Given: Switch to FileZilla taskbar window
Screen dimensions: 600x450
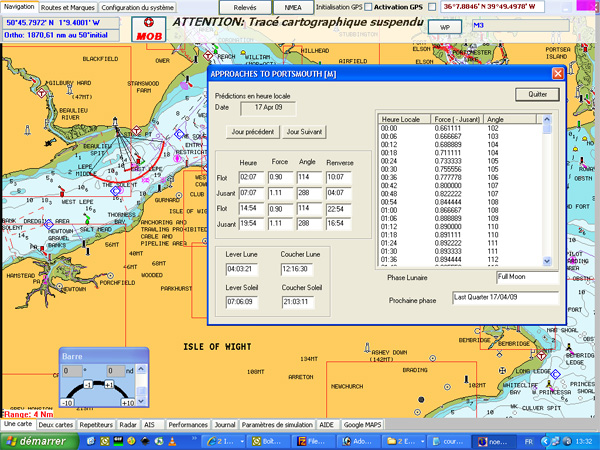Looking at the screenshot, I should coord(313,442).
